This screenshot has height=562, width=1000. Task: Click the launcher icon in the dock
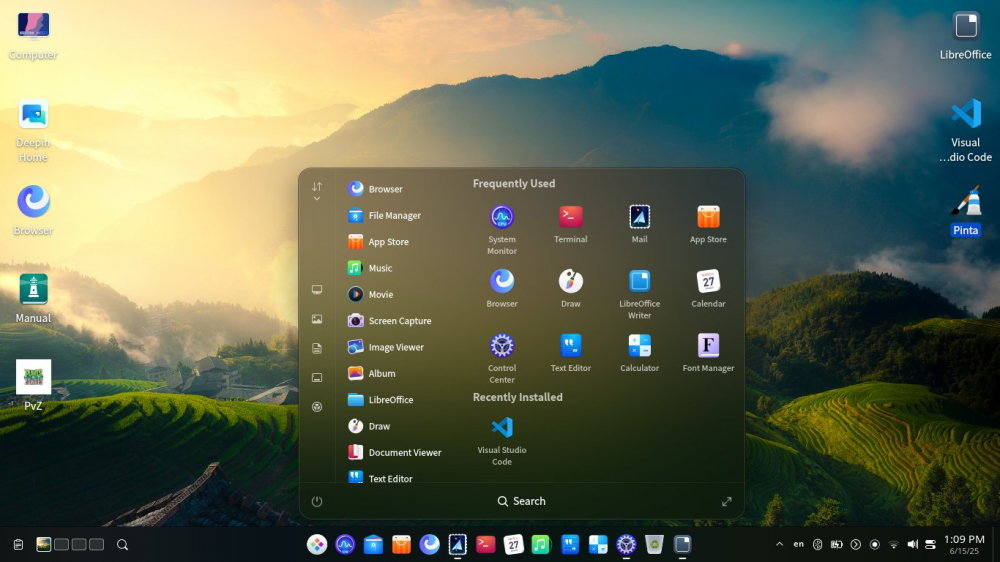coord(317,544)
